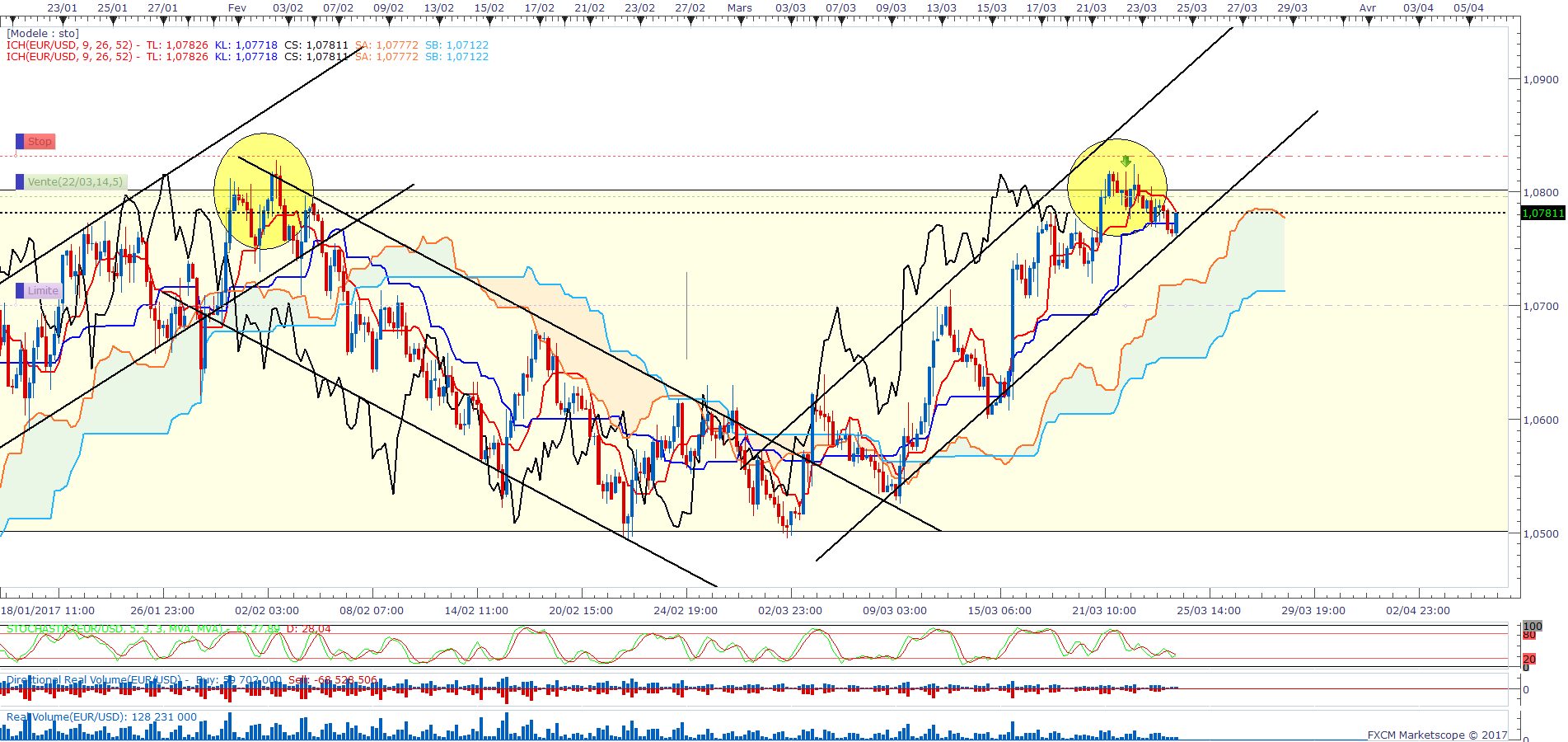Screen dimensions: 1568x742
Task: Click the green current price tag 1,07811
Action: [1542, 213]
